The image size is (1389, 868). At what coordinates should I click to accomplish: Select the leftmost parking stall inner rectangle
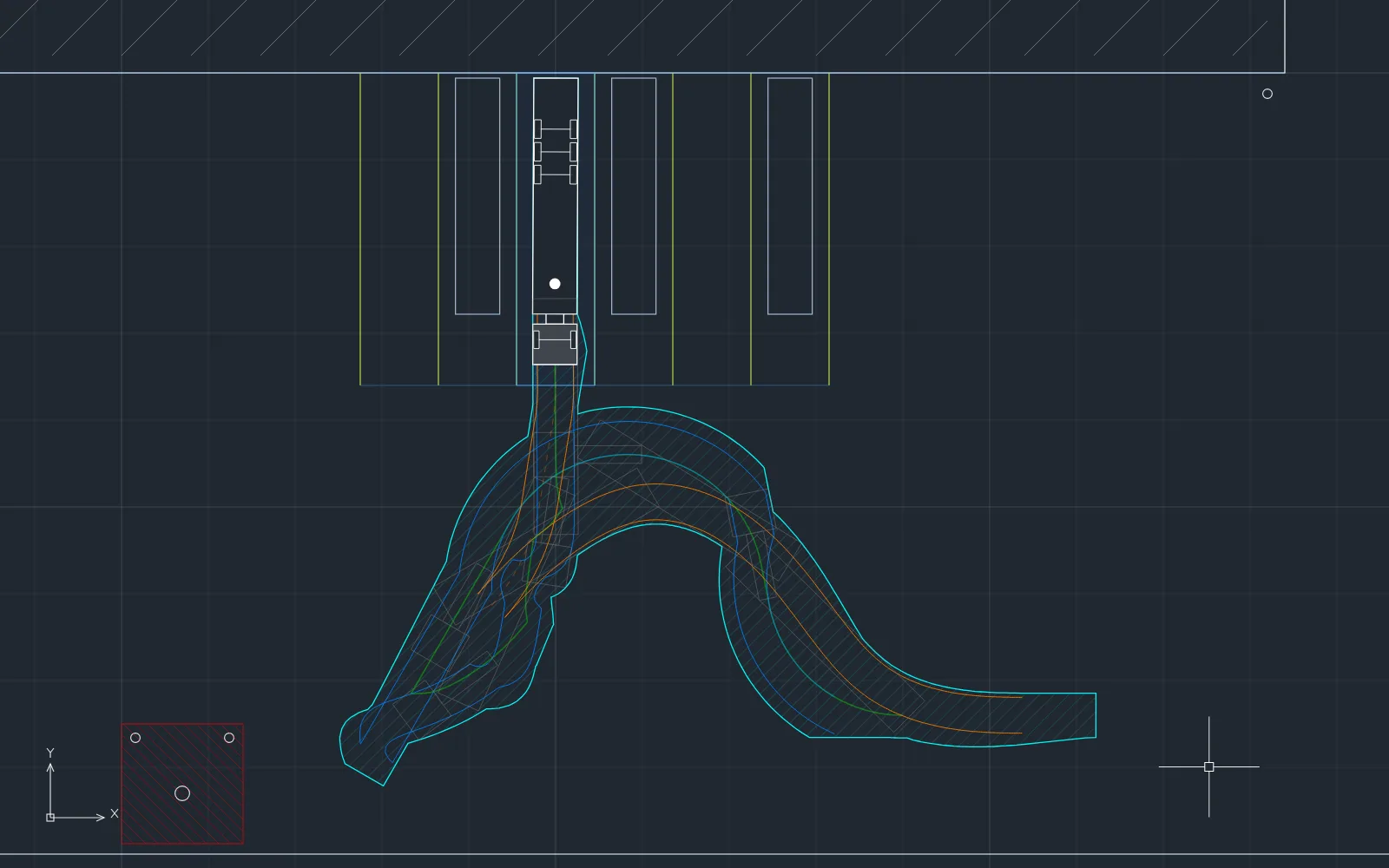477,196
